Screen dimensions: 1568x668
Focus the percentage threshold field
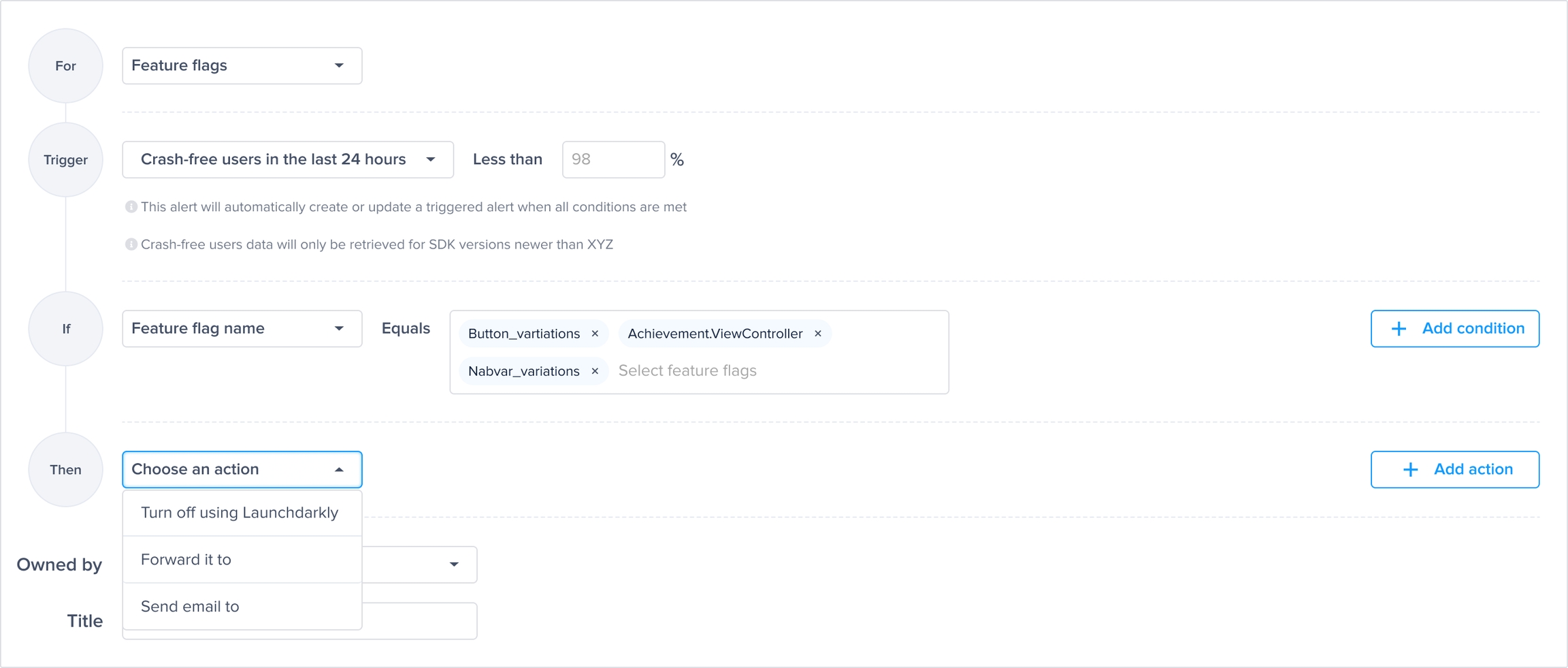[x=612, y=160]
